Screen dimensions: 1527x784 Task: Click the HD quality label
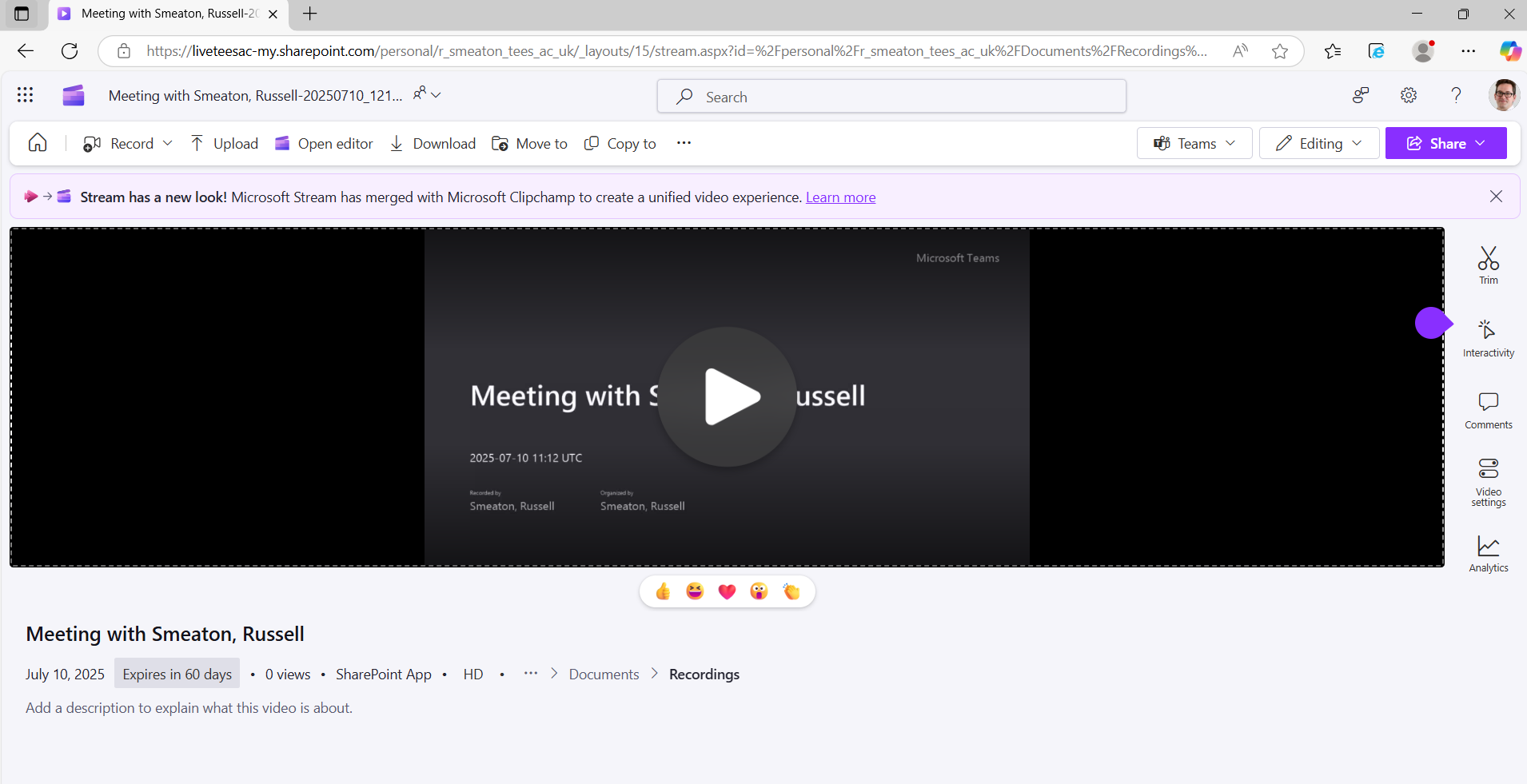pyautogui.click(x=473, y=675)
